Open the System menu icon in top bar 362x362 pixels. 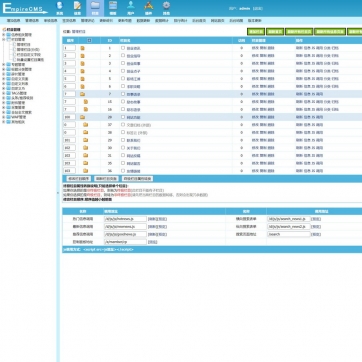pos(59,8)
